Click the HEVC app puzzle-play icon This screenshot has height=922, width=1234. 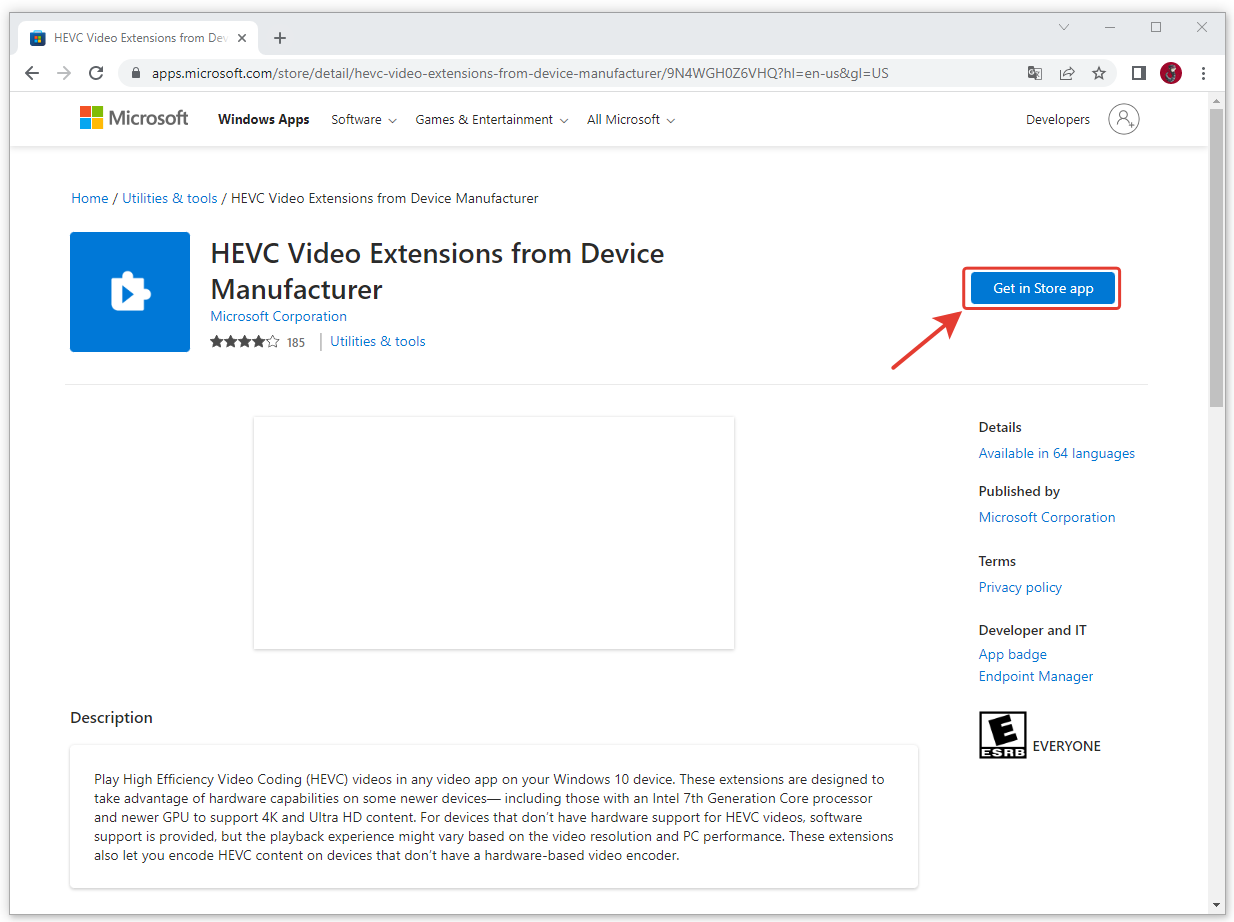pyautogui.click(x=130, y=292)
